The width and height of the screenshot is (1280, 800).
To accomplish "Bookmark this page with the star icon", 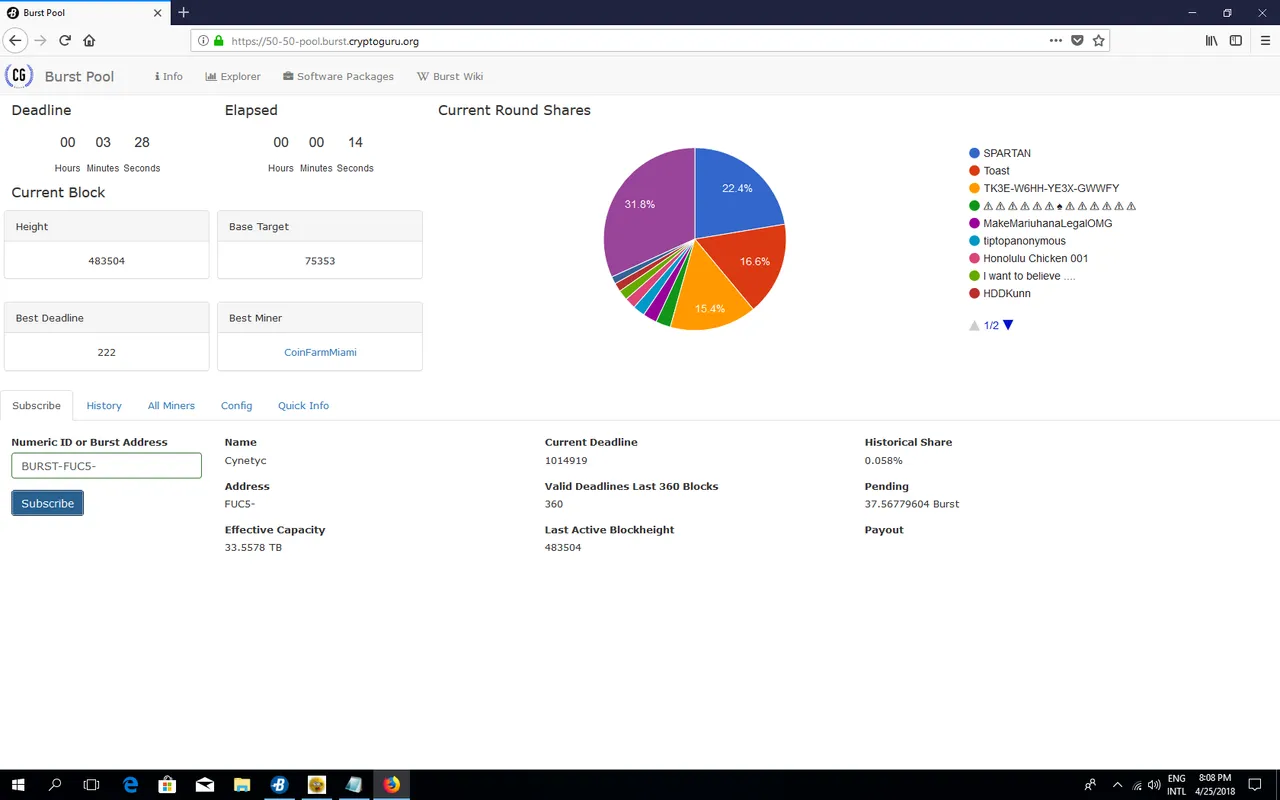I will (x=1098, y=41).
